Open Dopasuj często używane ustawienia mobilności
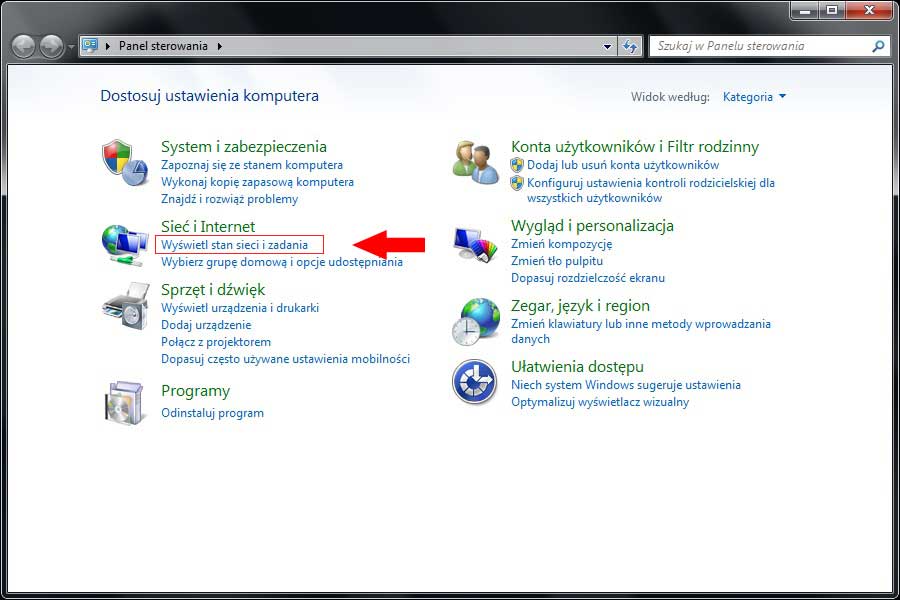Image resolution: width=900 pixels, height=600 pixels. pos(285,359)
